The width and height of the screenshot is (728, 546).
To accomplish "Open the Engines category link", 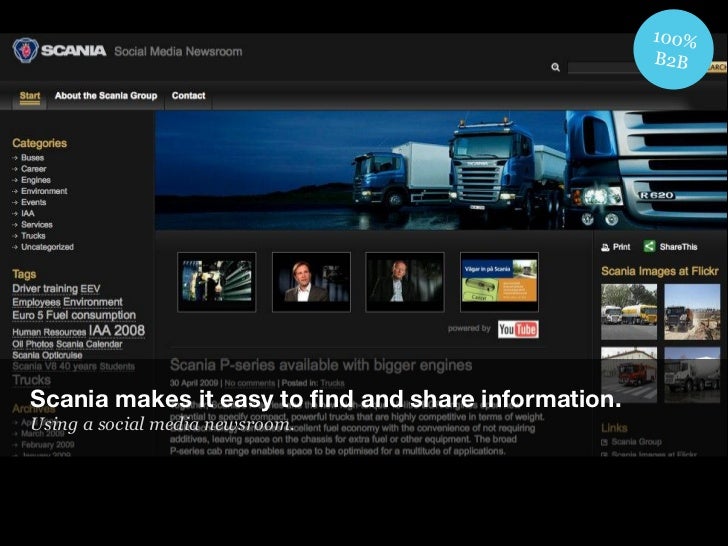I will click(x=35, y=180).
